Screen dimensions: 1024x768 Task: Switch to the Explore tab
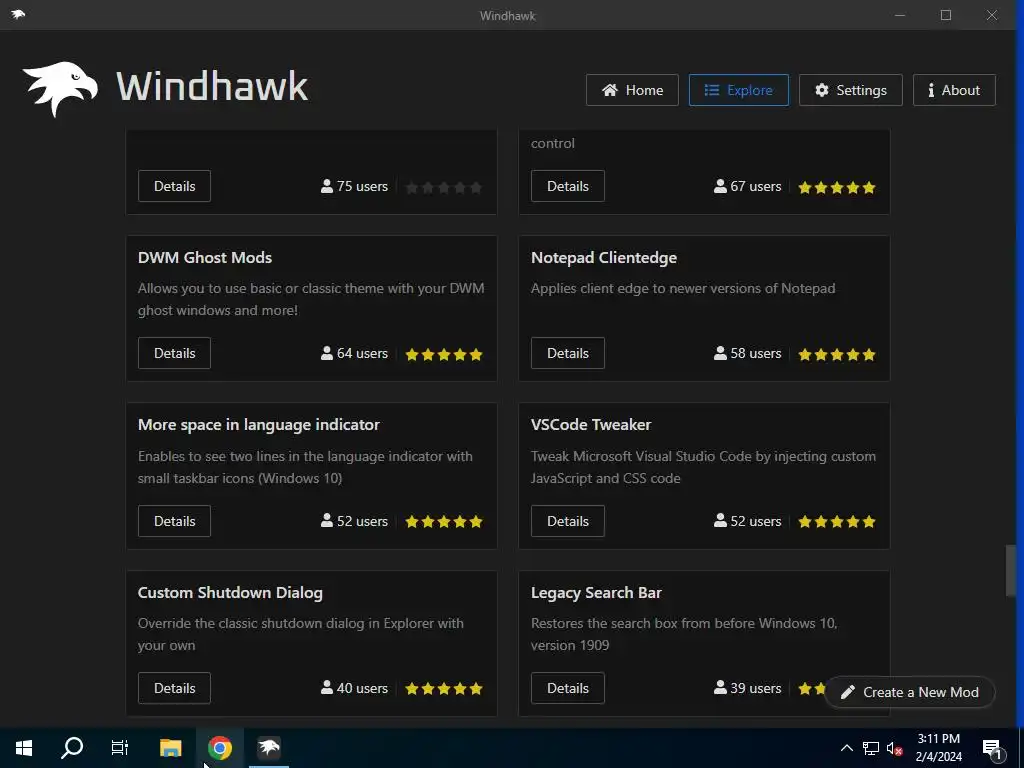(x=739, y=90)
